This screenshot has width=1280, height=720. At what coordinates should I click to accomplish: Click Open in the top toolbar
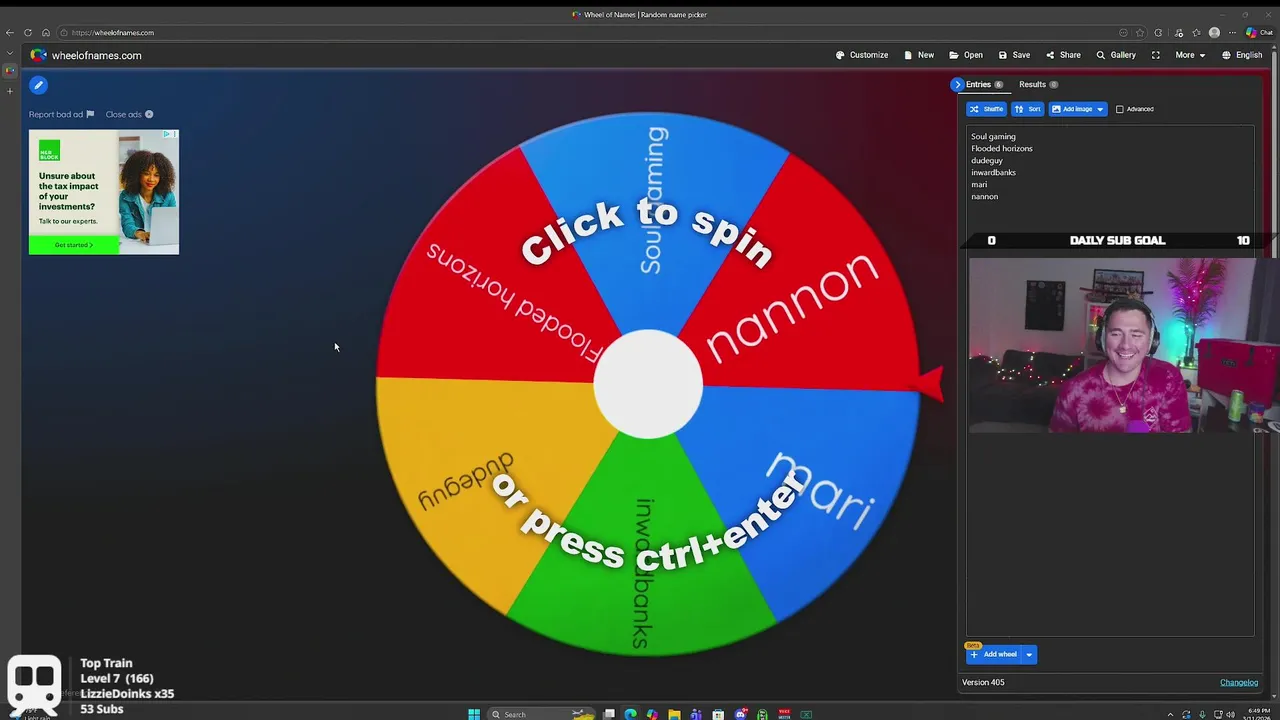pyautogui.click(x=966, y=55)
